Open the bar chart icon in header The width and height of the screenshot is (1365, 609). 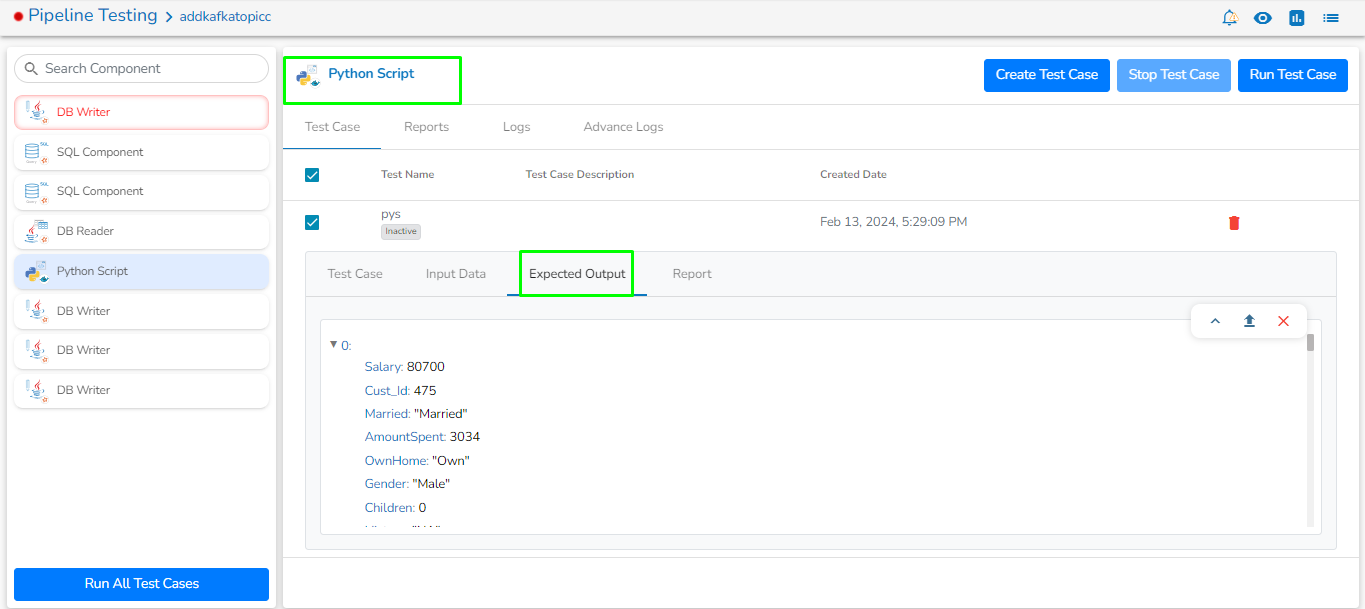click(x=1297, y=17)
